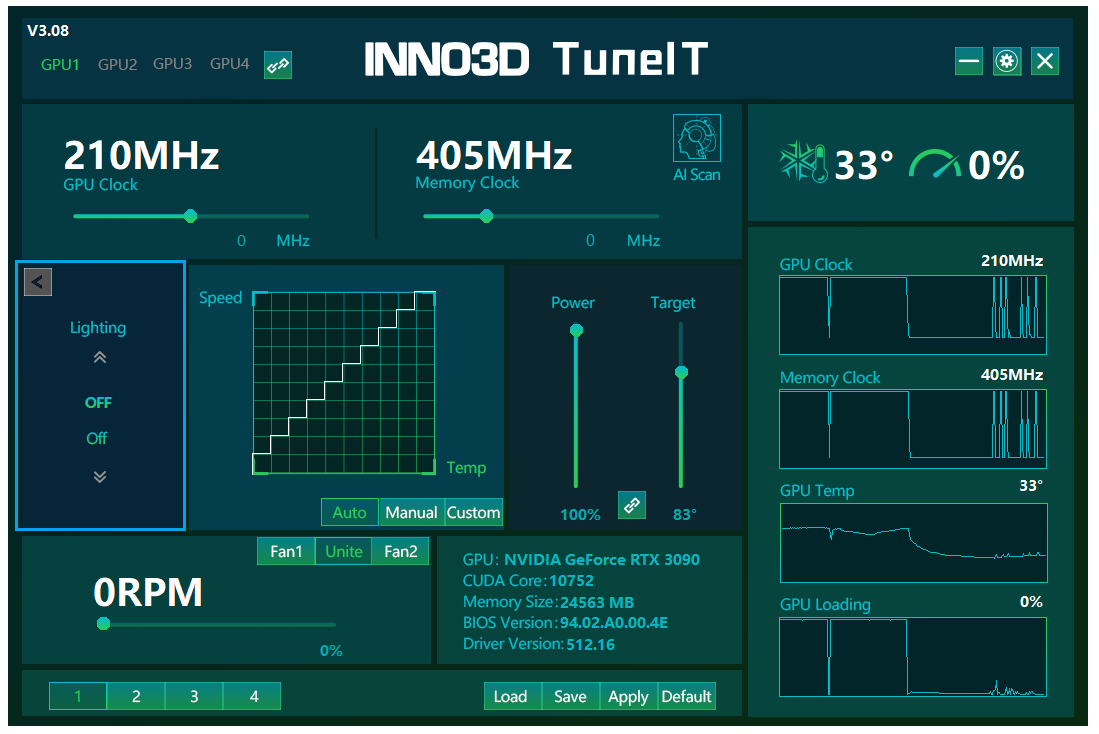Select the GPU1 tab
Viewport: 1099px width, 734px height.
tap(60, 64)
